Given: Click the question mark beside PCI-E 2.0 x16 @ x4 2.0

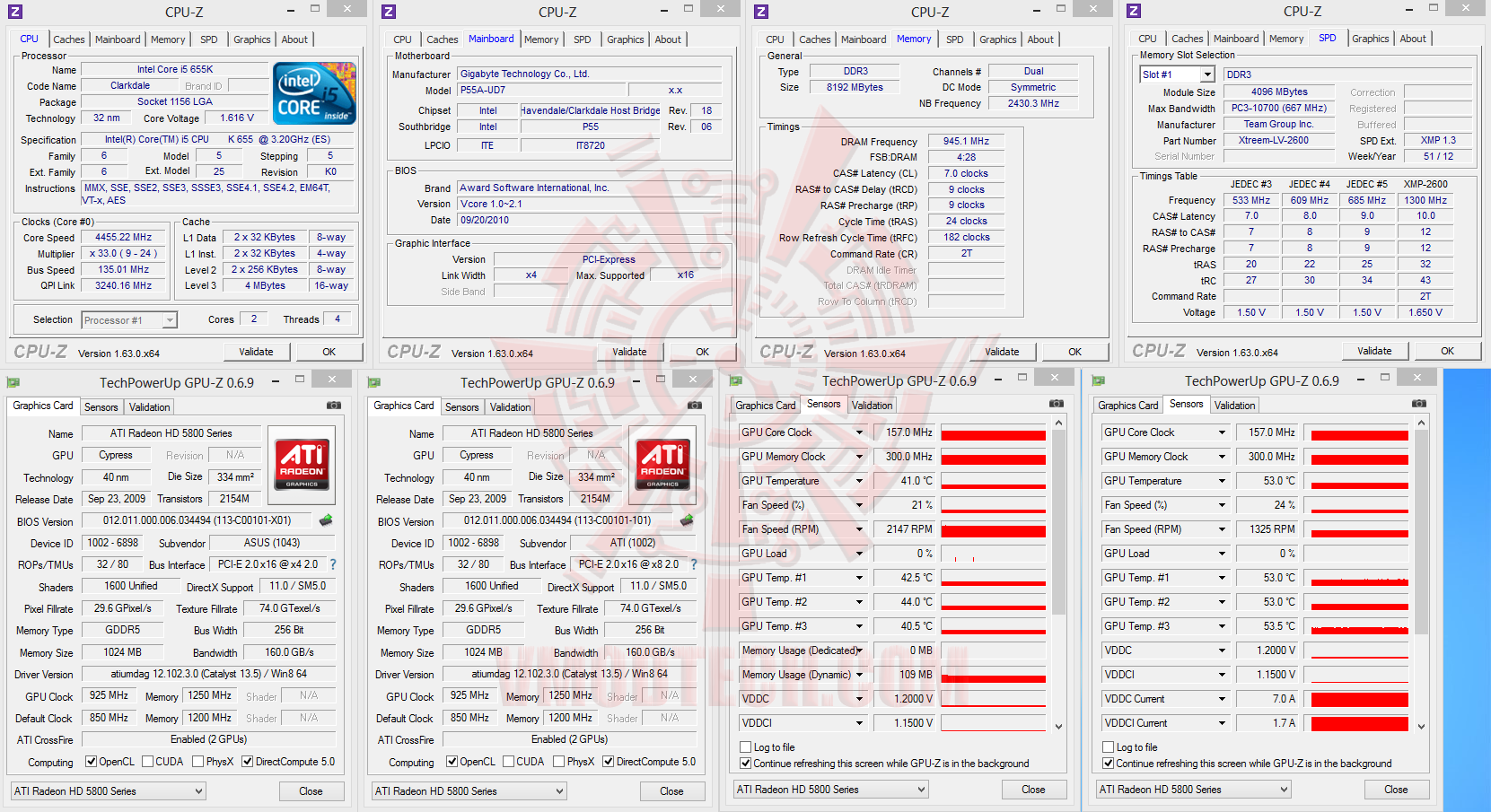Looking at the screenshot, I should point(333,564).
